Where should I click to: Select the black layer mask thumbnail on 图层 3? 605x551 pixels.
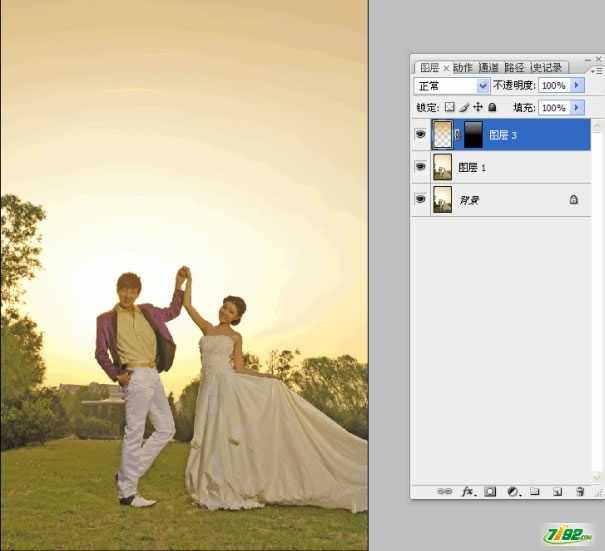[472, 135]
